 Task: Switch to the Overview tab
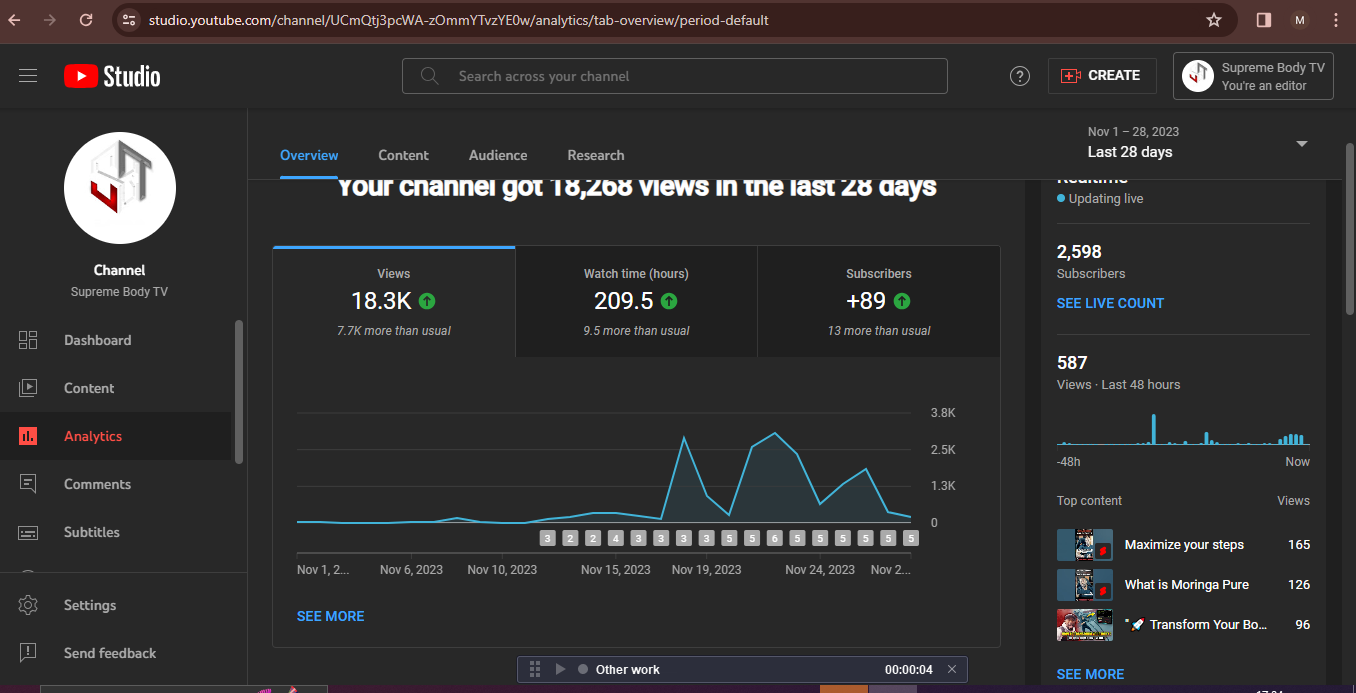pyautogui.click(x=309, y=155)
